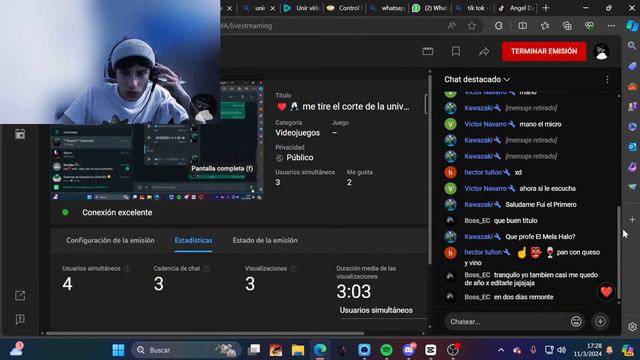Click hector tuñon name on 'xd' message
The width and height of the screenshot is (640, 360).
click(483, 172)
